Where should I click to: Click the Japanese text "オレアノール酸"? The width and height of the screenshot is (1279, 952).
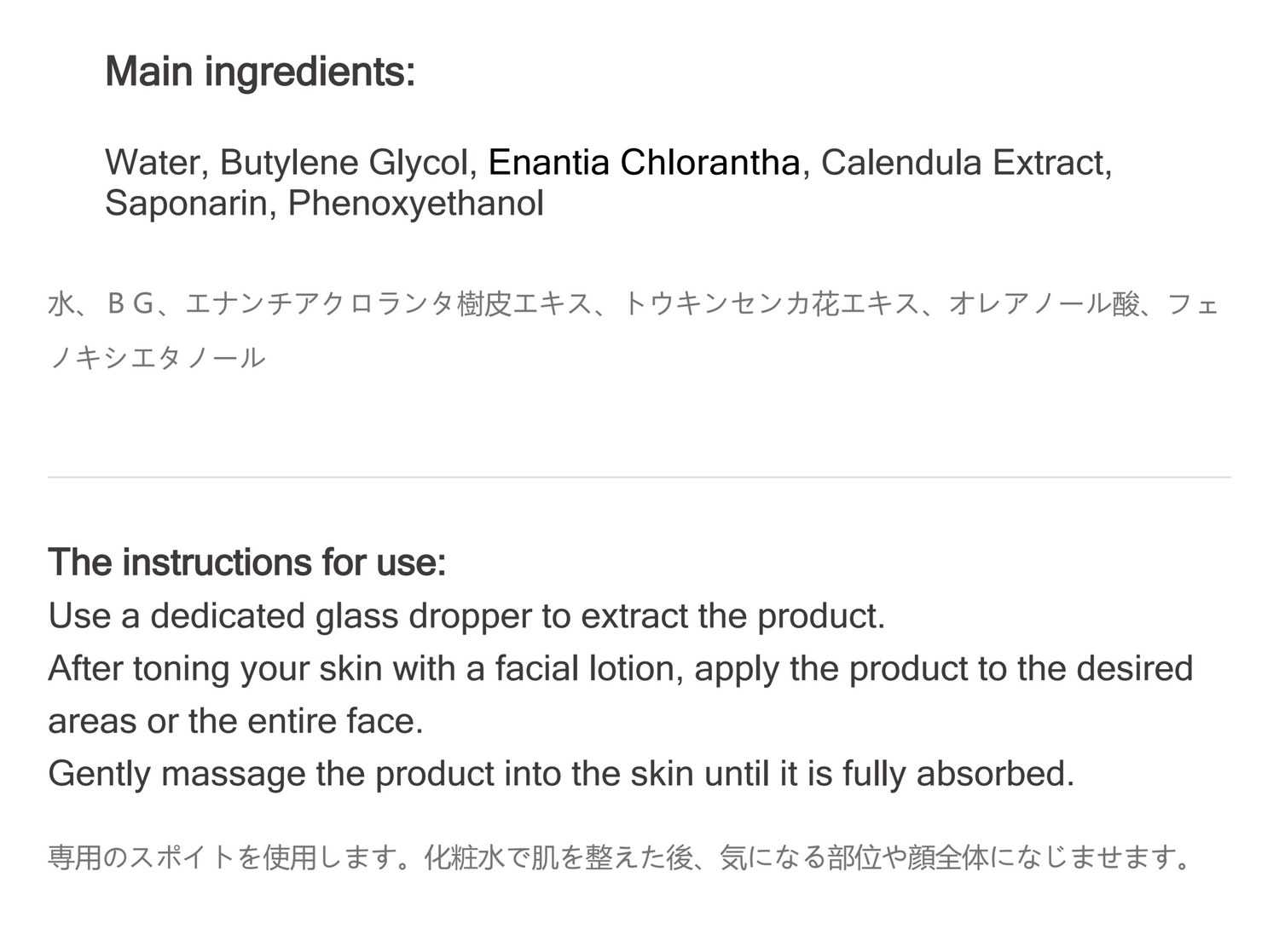(x=1043, y=304)
